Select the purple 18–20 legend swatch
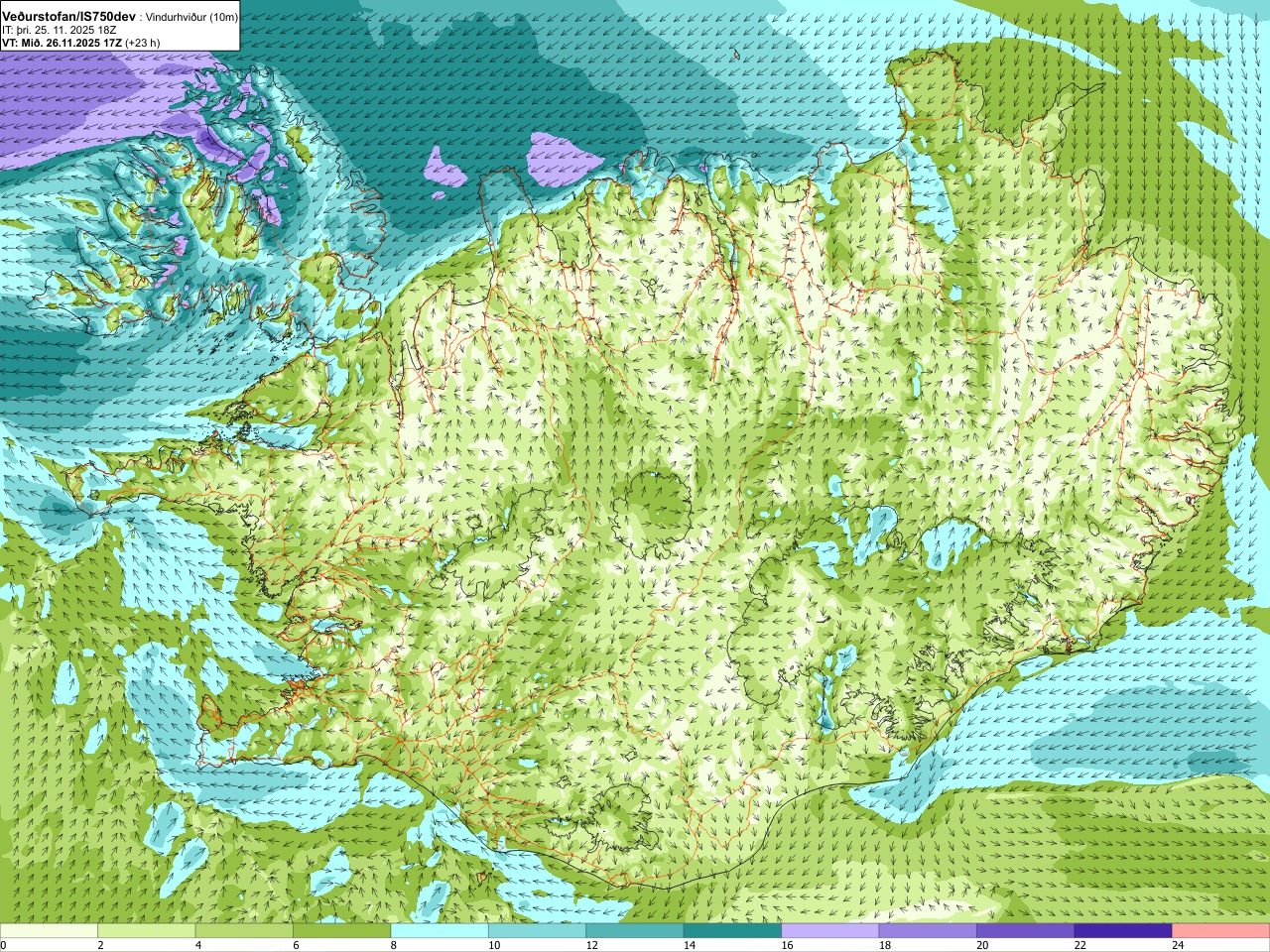The width and height of the screenshot is (1270, 952). pos(928,931)
